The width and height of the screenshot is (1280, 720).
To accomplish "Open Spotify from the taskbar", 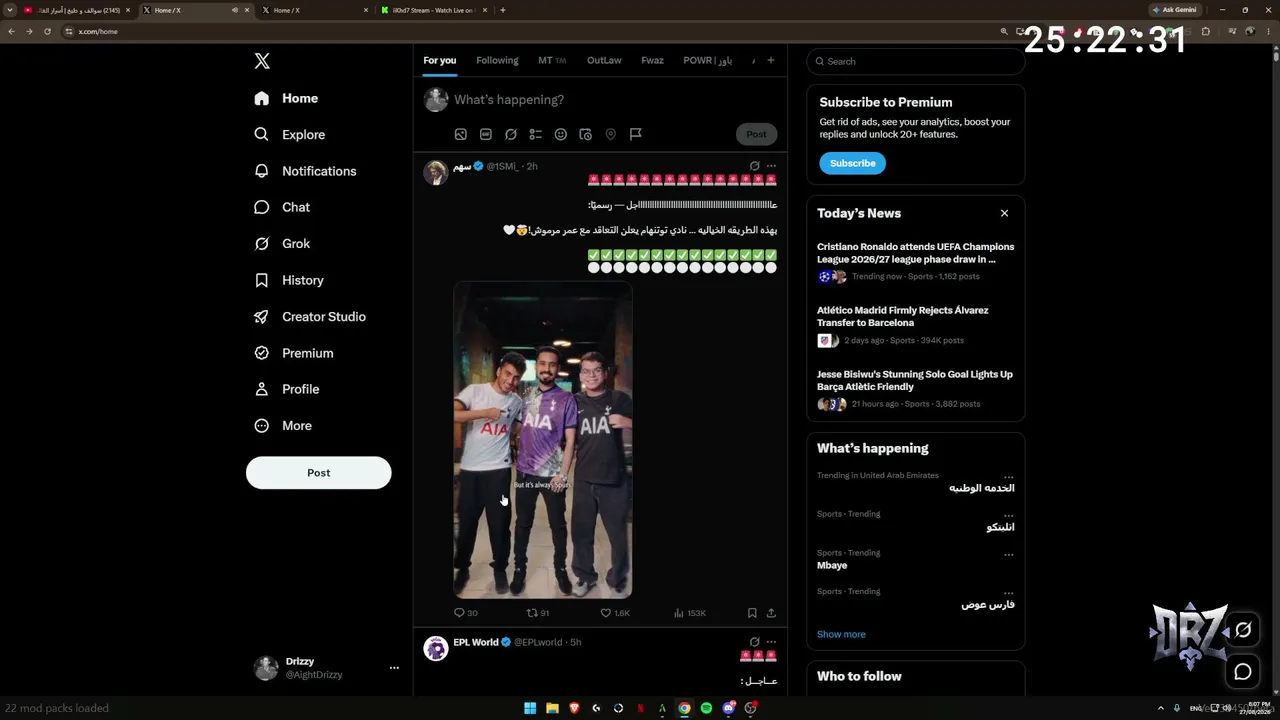I will point(706,708).
